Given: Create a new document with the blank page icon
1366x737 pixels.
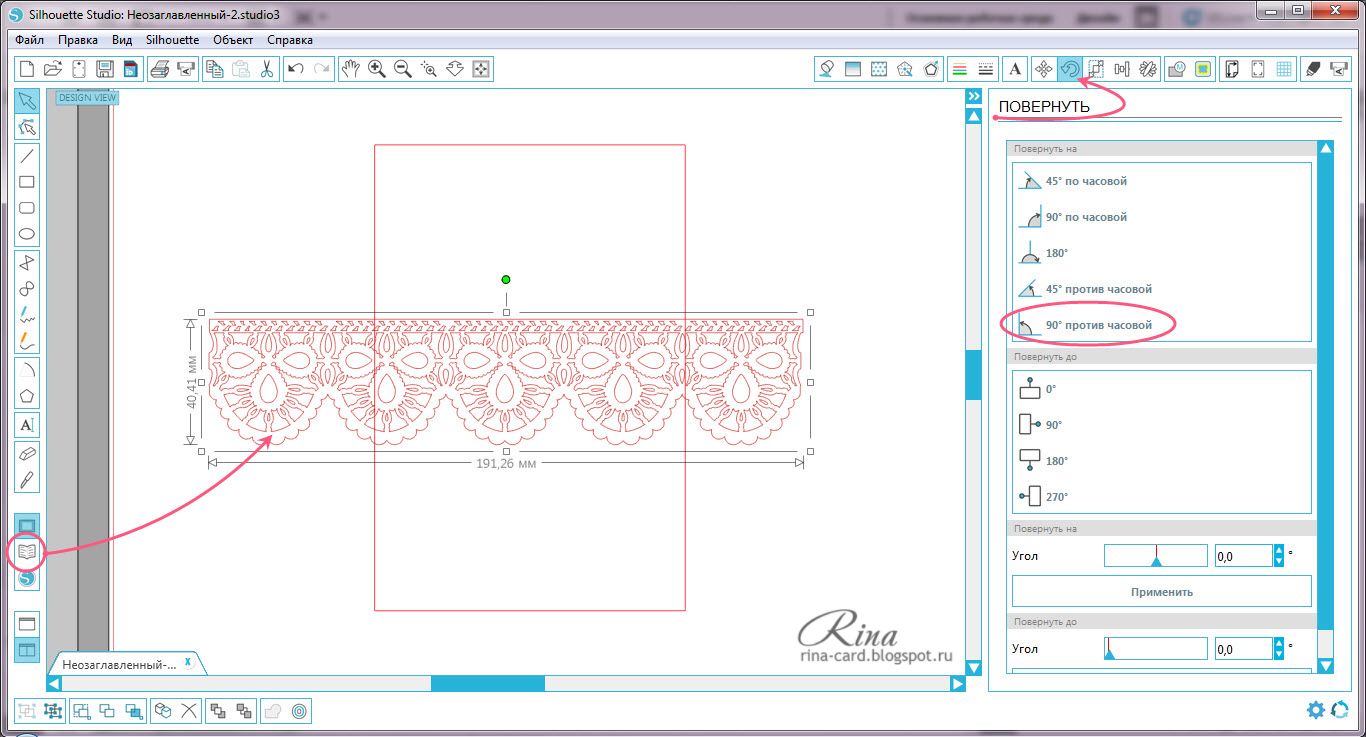Looking at the screenshot, I should pos(27,69).
